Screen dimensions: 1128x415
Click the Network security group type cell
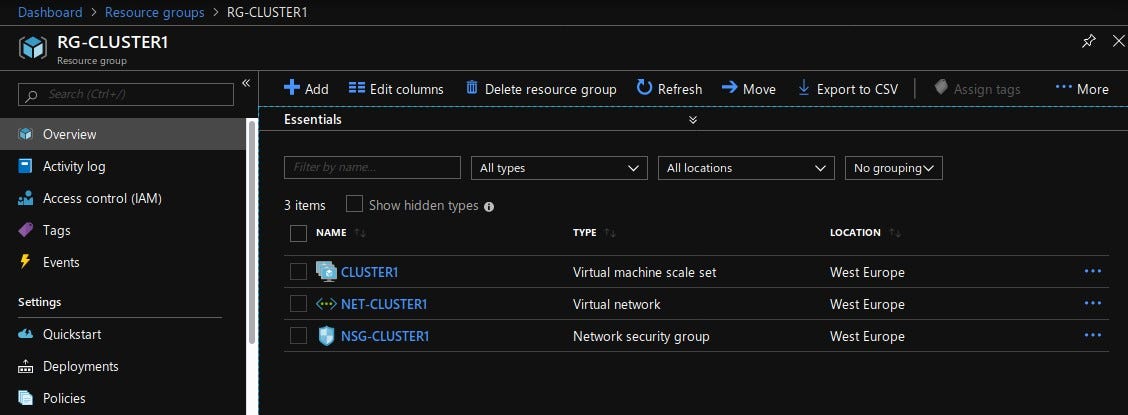pyautogui.click(x=641, y=336)
